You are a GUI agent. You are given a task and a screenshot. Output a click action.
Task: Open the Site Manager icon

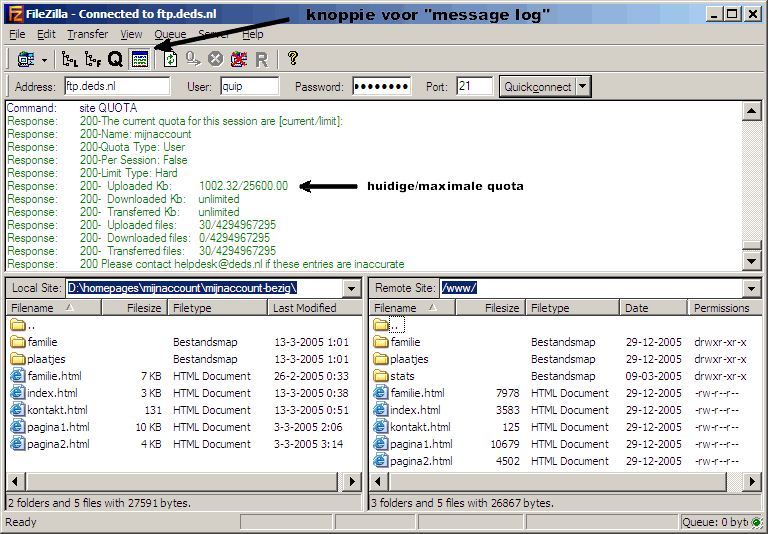coord(25,59)
